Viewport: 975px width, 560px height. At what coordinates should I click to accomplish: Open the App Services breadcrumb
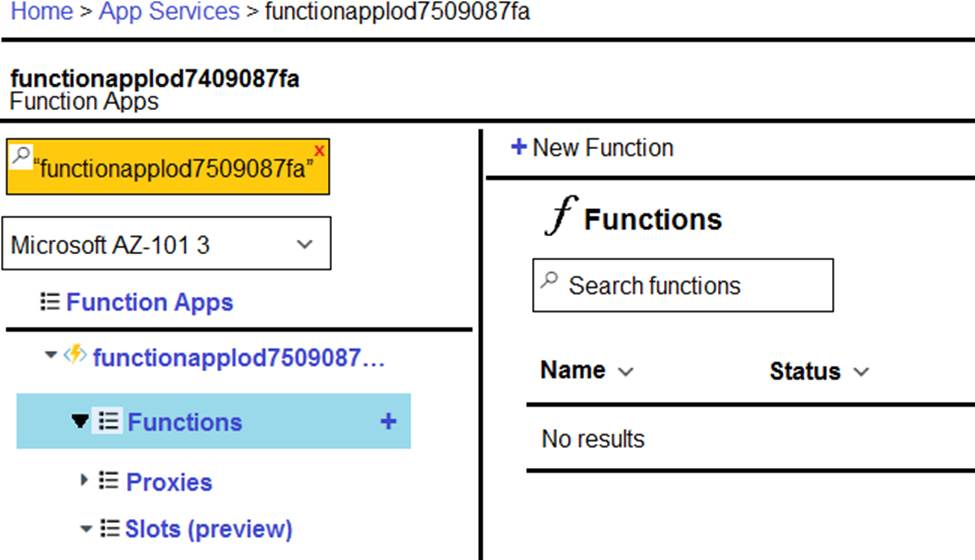[168, 12]
